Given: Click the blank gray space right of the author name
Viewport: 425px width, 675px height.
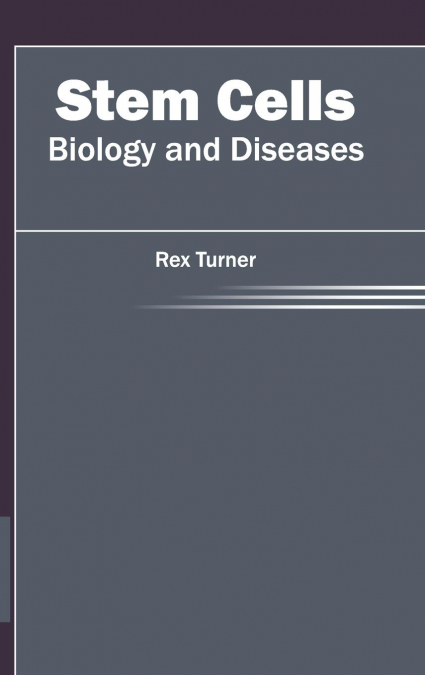Looking at the screenshot, I should 340,260.
